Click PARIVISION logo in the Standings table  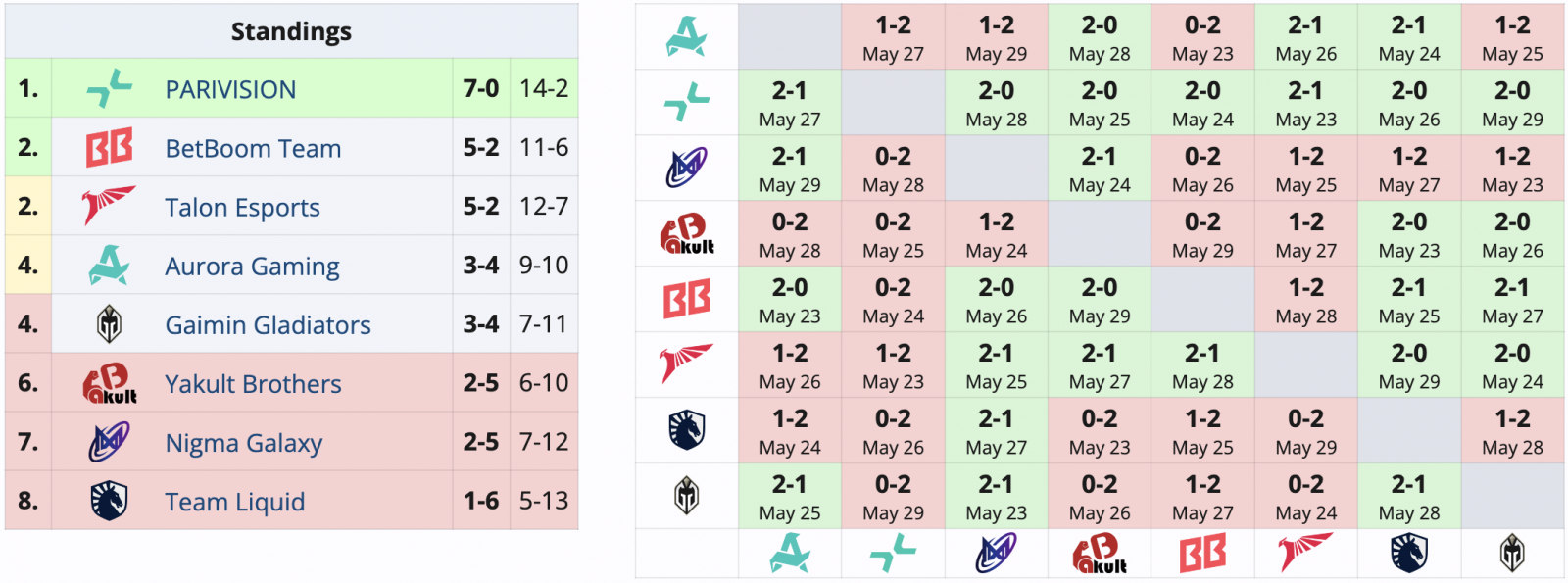click(109, 88)
